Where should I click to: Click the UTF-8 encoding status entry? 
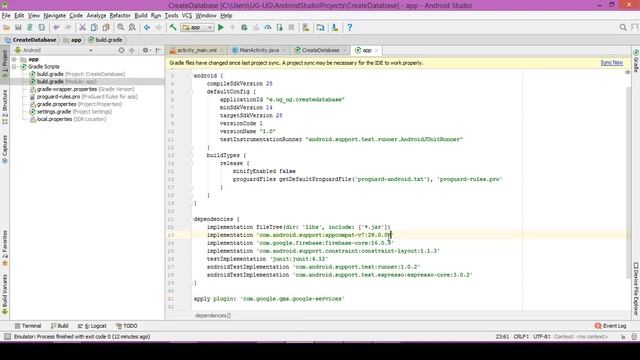coord(542,337)
